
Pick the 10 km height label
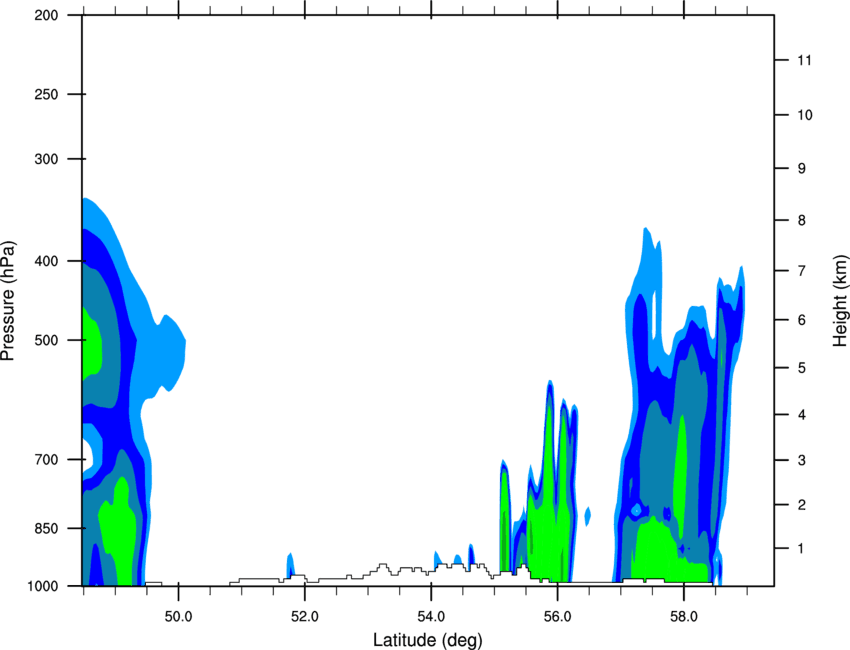pos(805,115)
